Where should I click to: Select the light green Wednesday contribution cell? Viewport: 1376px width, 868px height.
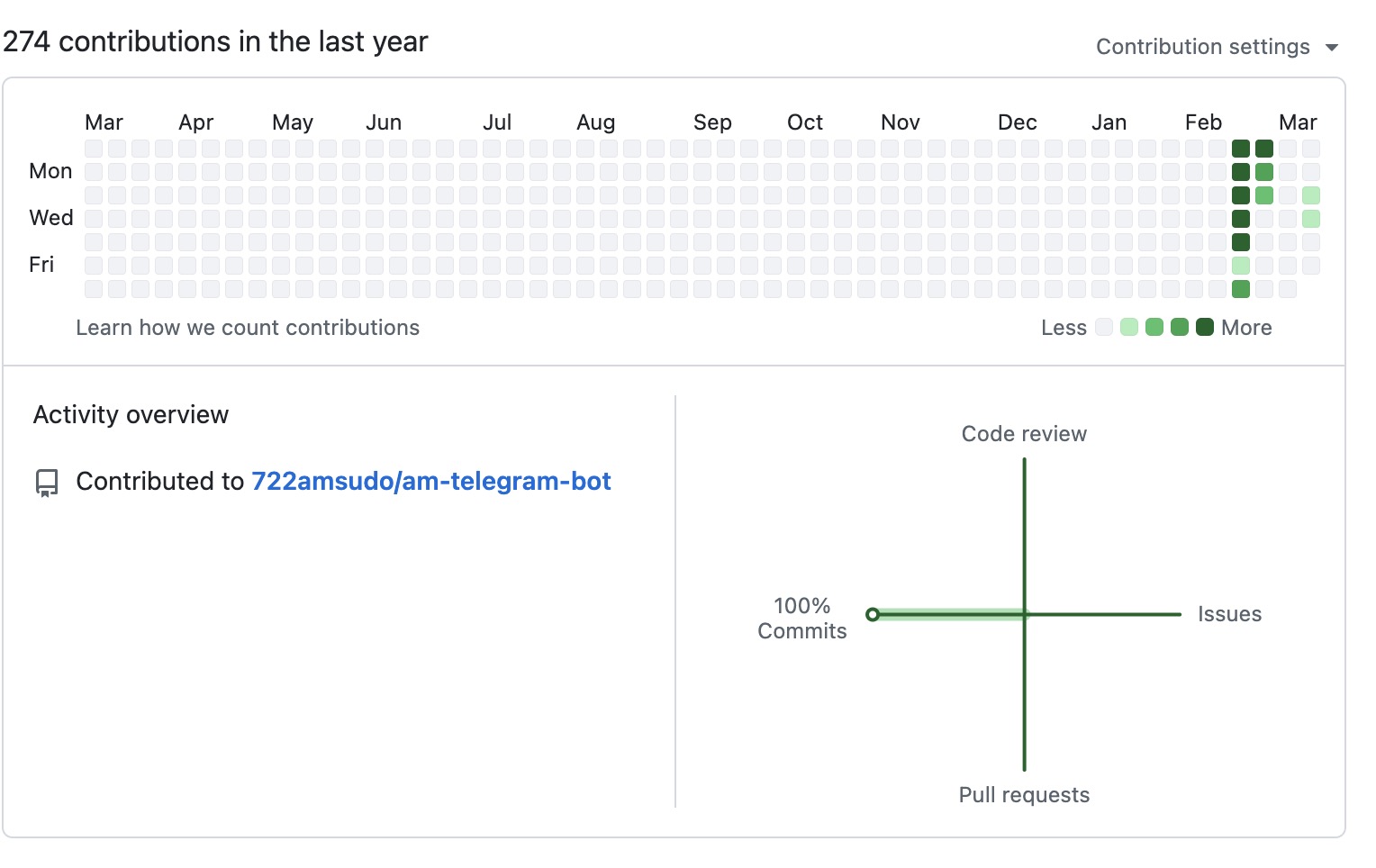(1311, 219)
